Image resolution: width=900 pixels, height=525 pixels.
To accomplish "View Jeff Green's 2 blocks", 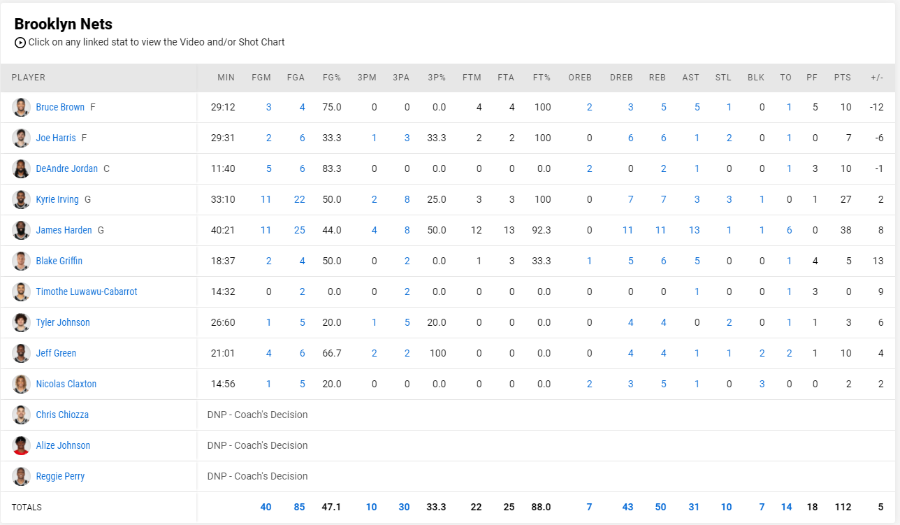I will tap(762, 353).
